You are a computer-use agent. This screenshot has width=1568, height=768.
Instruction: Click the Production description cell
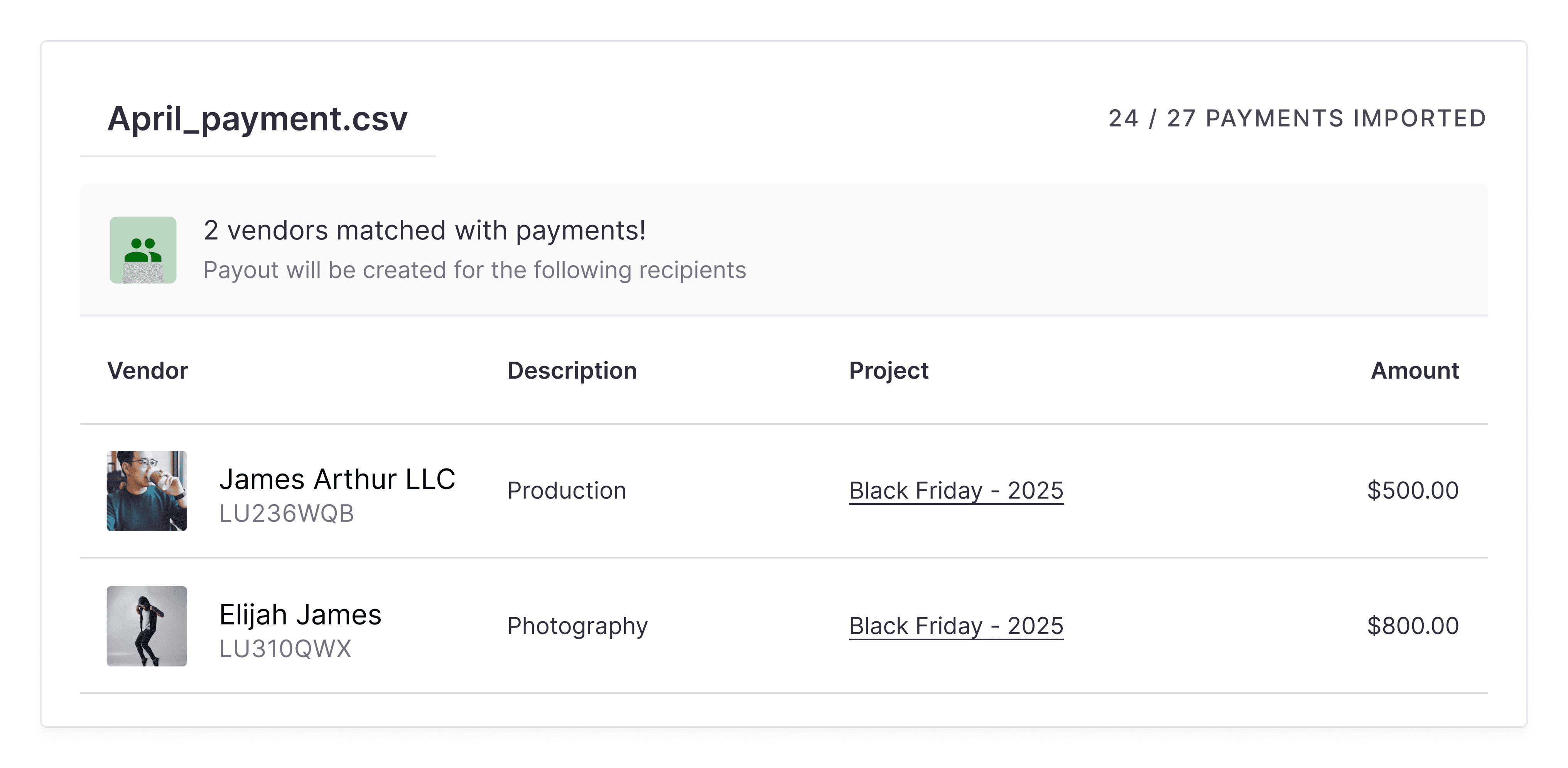click(x=567, y=490)
